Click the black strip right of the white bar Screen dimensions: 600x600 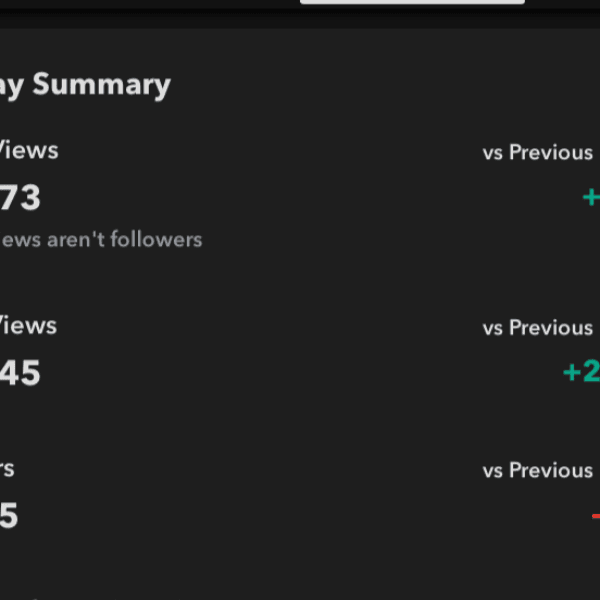point(562,4)
